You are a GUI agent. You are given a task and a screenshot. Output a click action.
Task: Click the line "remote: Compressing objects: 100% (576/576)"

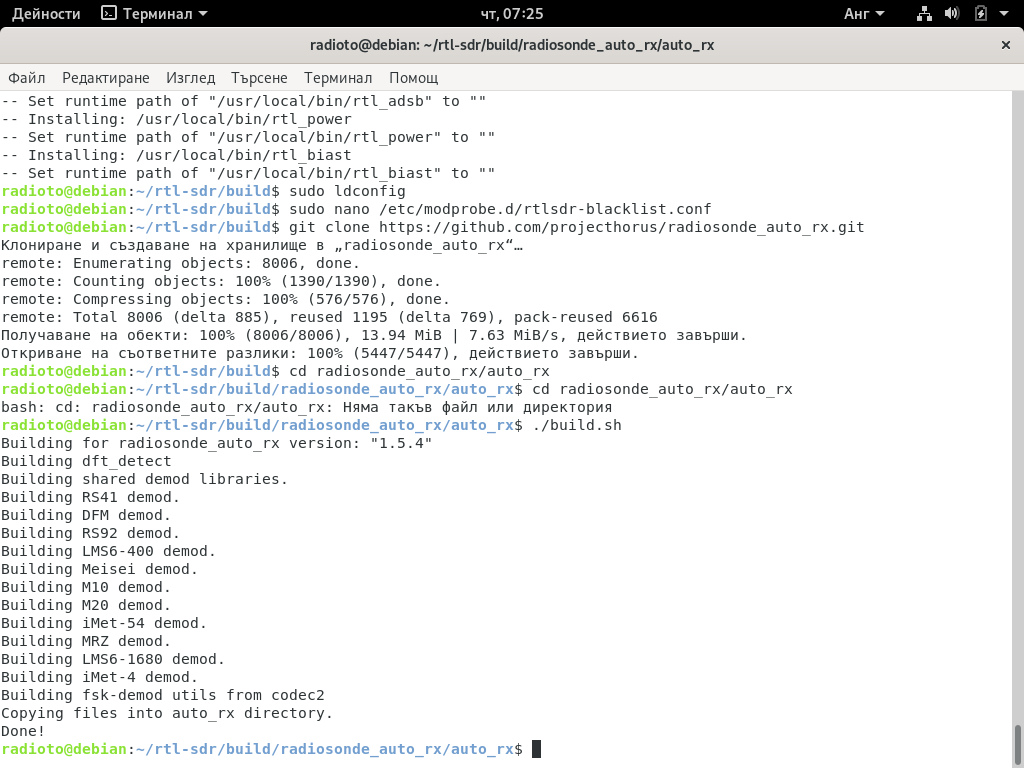[225, 299]
